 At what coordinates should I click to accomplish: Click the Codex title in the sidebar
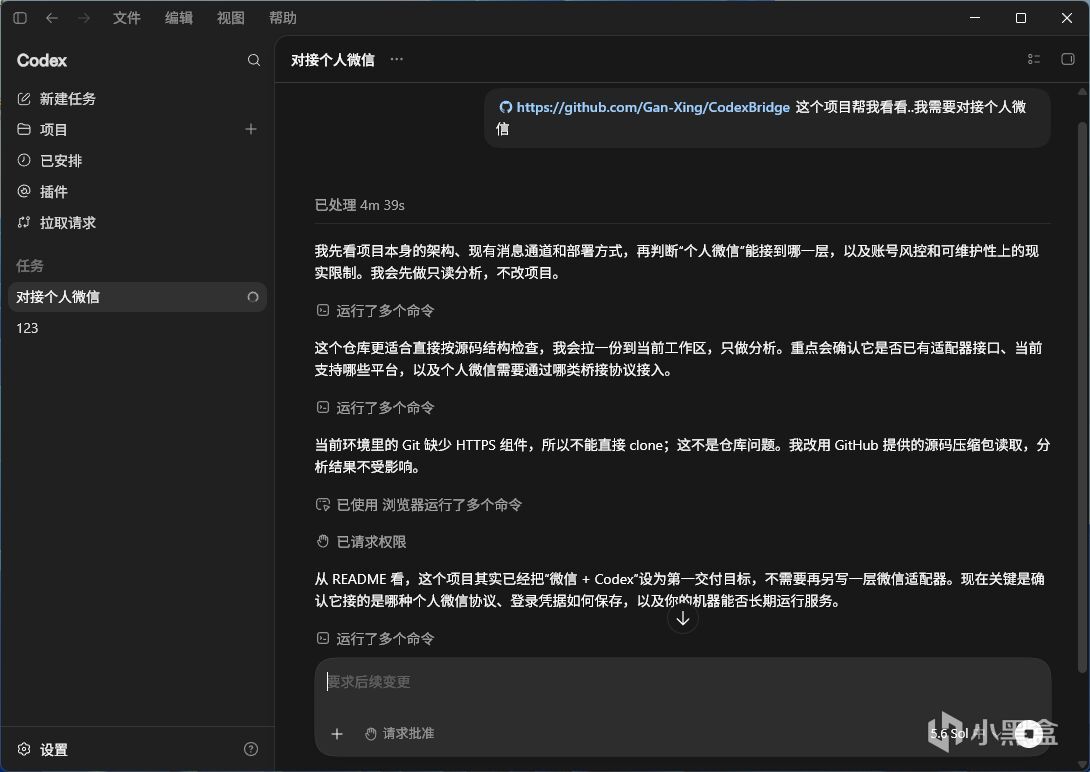[42, 60]
